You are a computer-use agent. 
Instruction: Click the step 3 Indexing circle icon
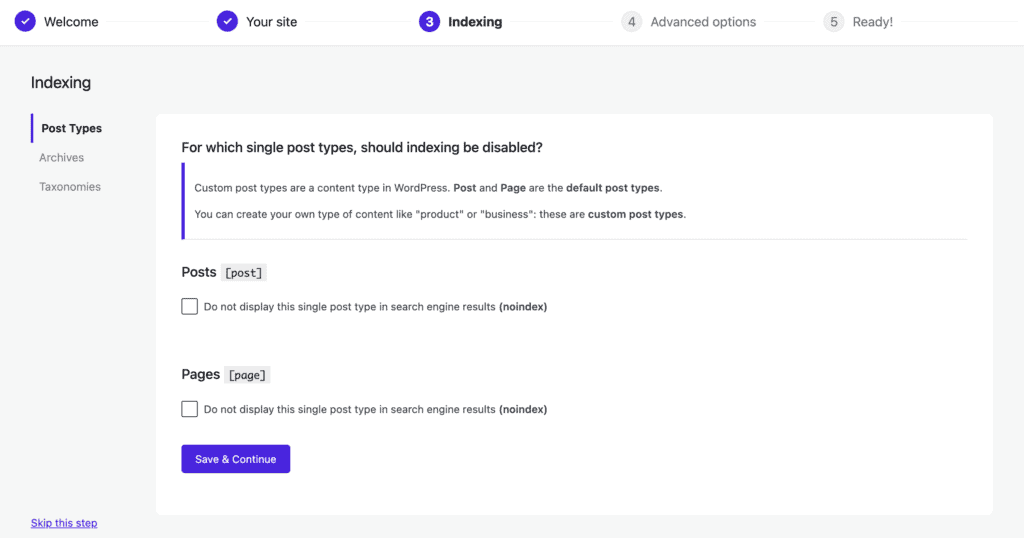(x=429, y=22)
